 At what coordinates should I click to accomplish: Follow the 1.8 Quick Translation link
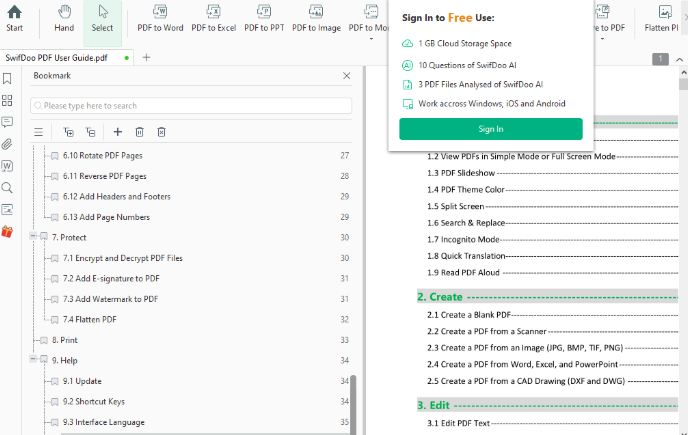point(466,256)
